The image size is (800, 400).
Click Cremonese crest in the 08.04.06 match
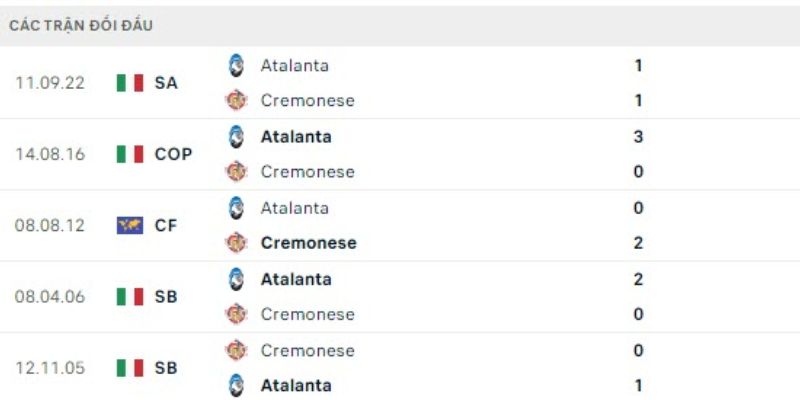pyautogui.click(x=236, y=314)
